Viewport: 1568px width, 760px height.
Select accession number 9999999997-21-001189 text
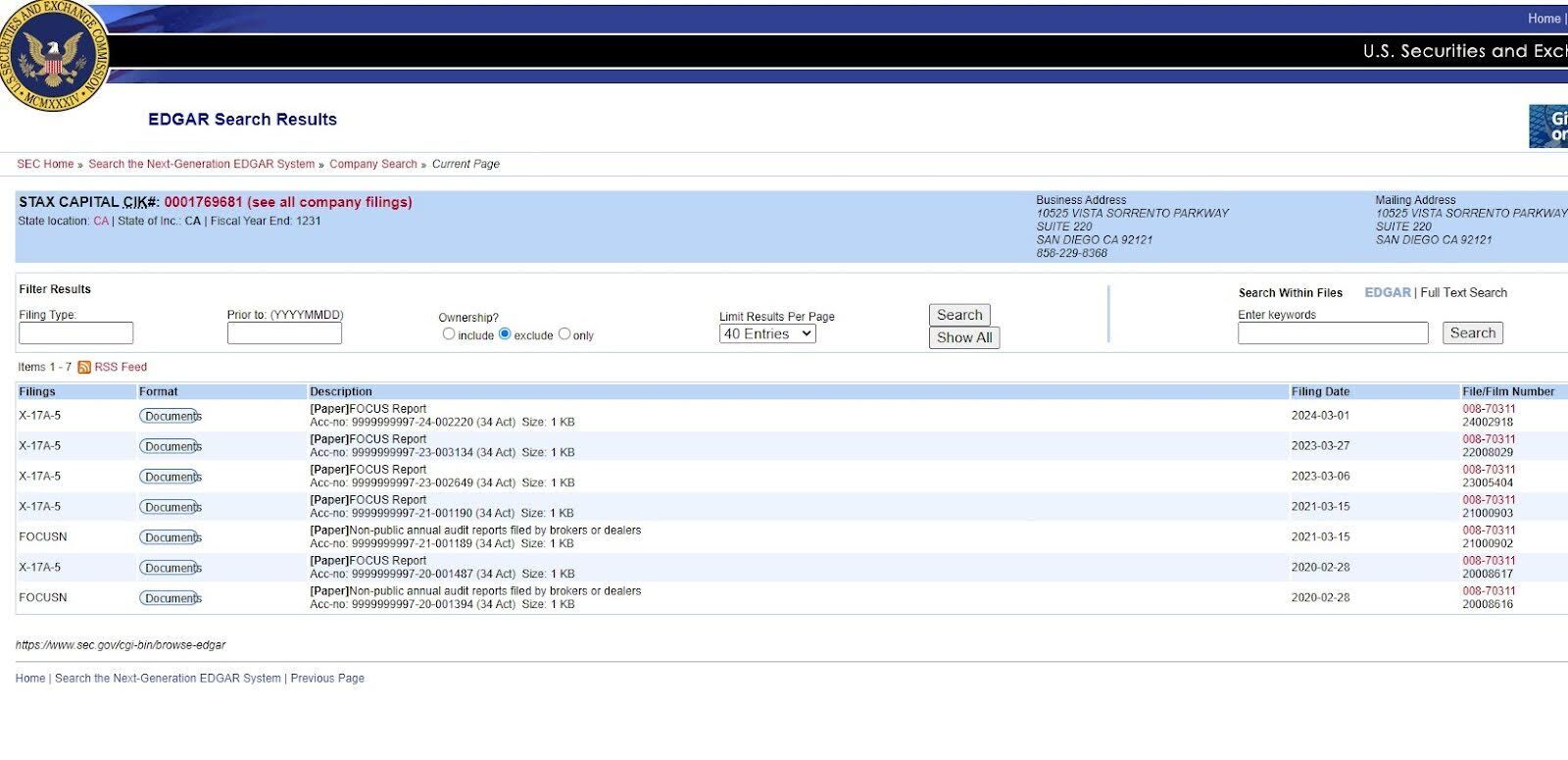tap(412, 544)
